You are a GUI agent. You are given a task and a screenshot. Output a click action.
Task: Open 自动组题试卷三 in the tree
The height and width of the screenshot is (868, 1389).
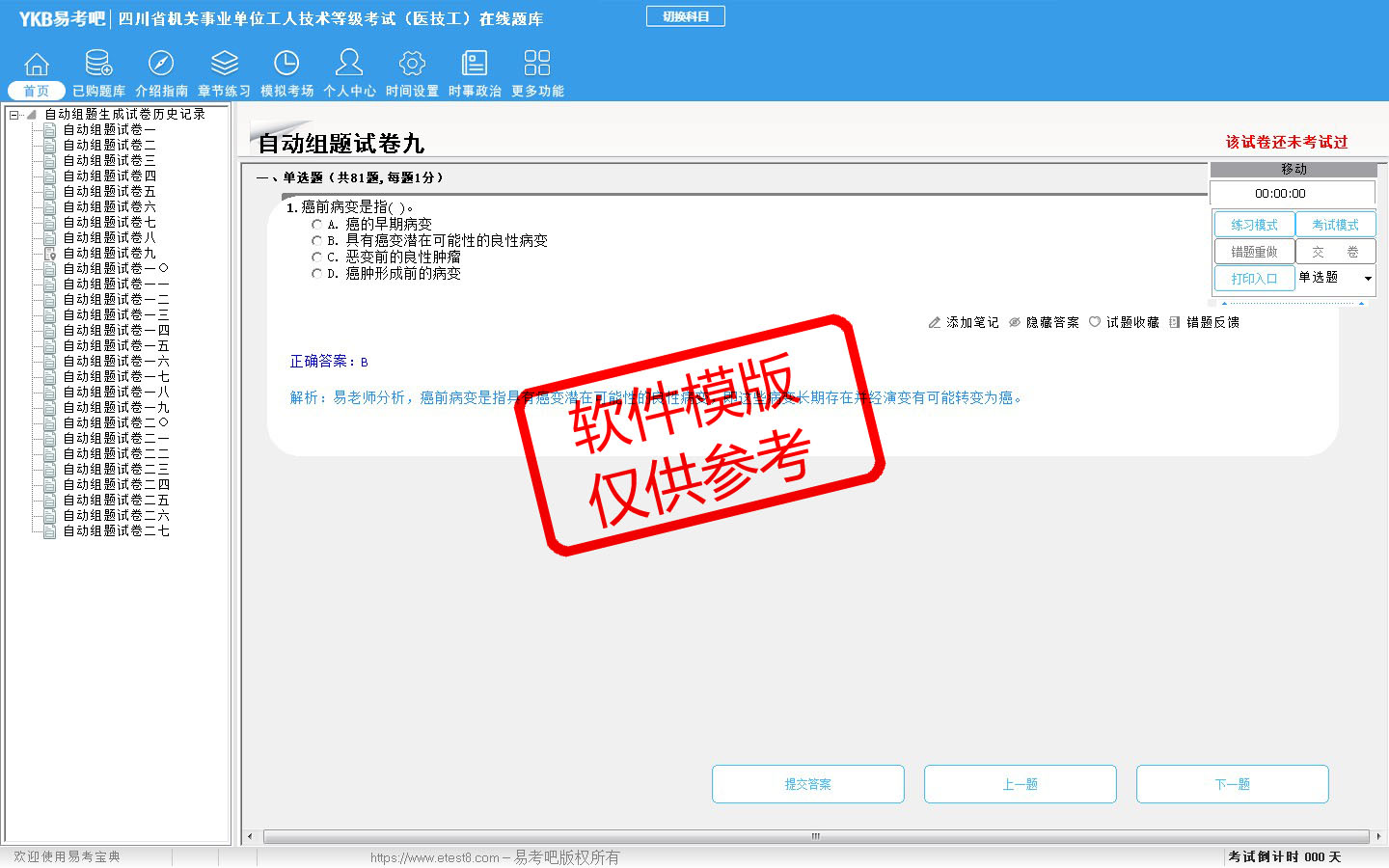pyautogui.click(x=109, y=160)
